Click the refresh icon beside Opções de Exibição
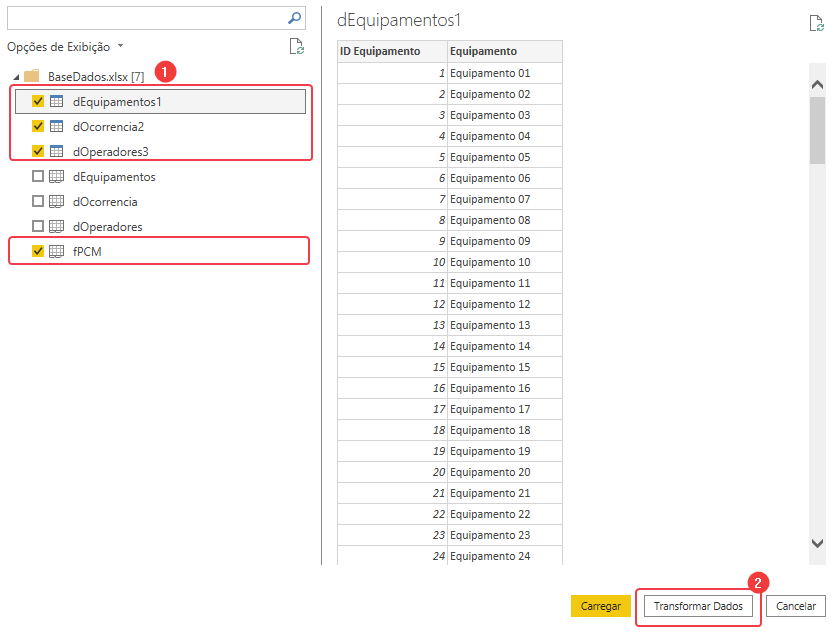 click(295, 46)
